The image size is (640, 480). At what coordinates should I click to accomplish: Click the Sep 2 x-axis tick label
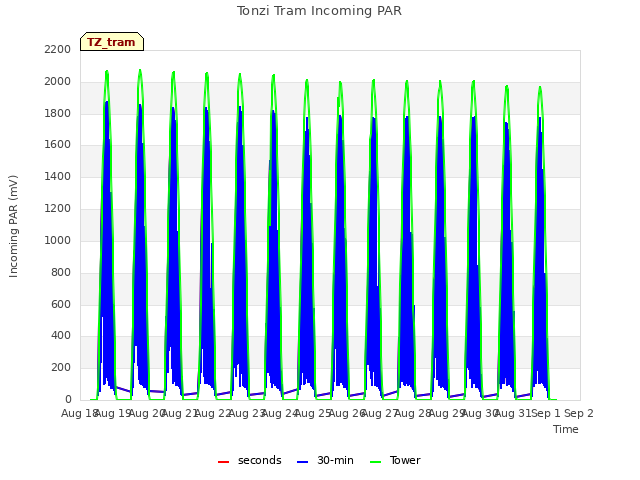[579, 413]
